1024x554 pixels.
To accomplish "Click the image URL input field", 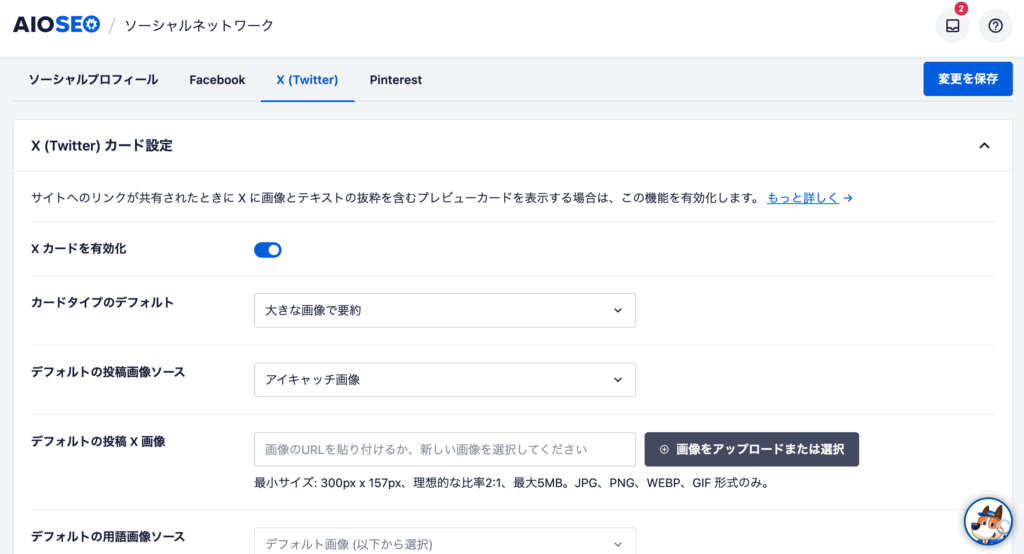I will (445, 449).
